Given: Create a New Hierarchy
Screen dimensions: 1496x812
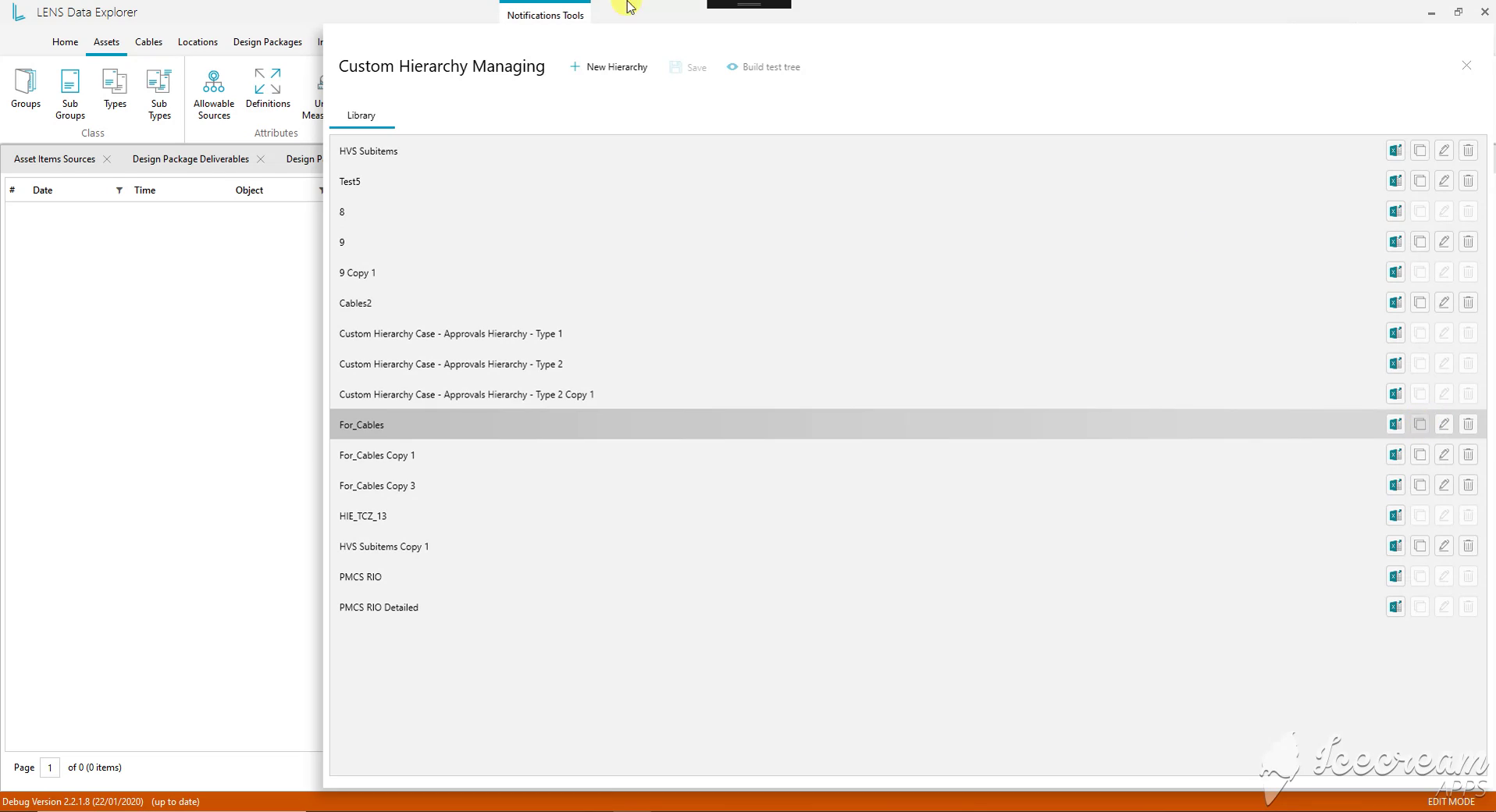Looking at the screenshot, I should point(609,67).
